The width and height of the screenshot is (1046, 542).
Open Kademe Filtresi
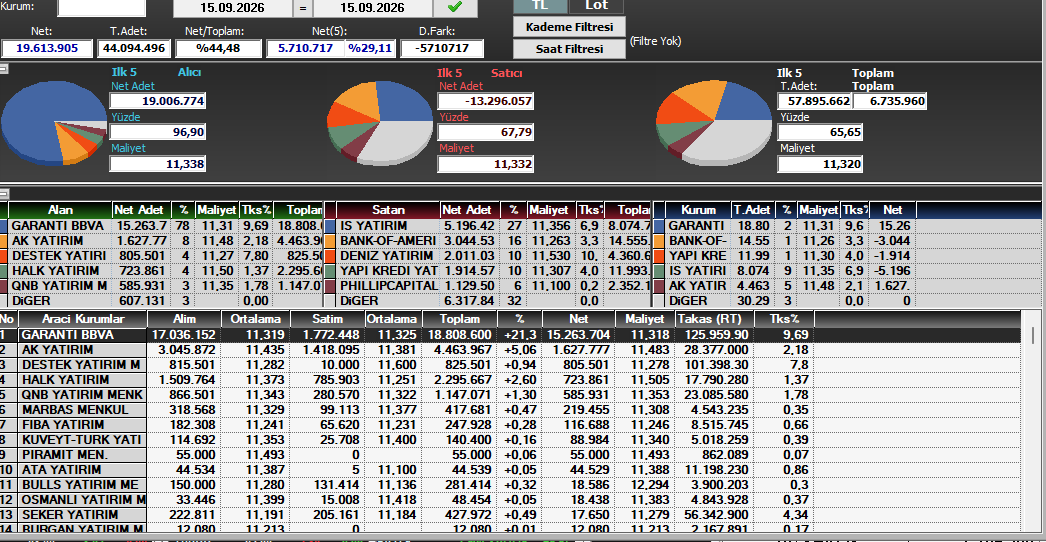point(569,27)
